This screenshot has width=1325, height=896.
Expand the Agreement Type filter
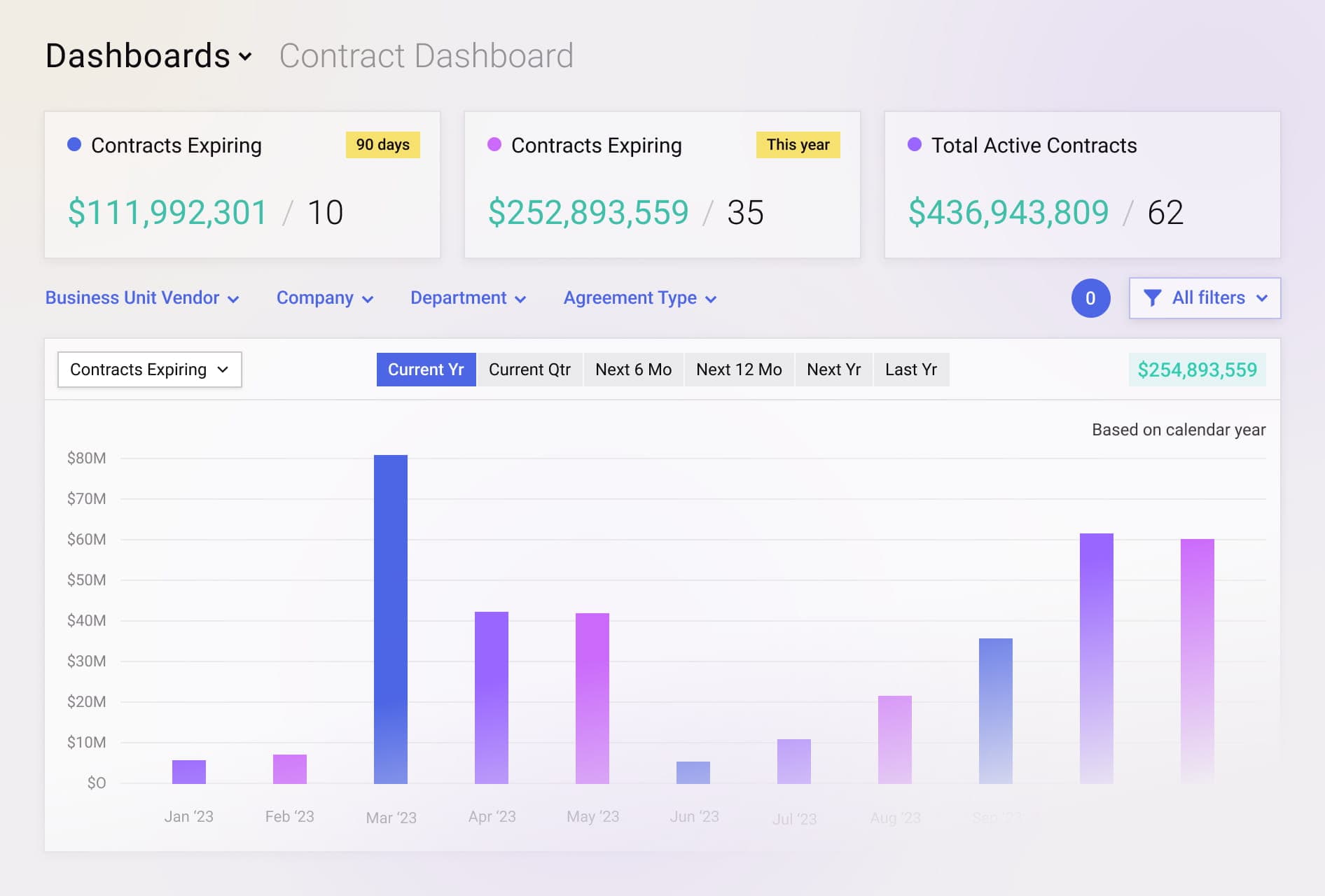pyautogui.click(x=639, y=297)
